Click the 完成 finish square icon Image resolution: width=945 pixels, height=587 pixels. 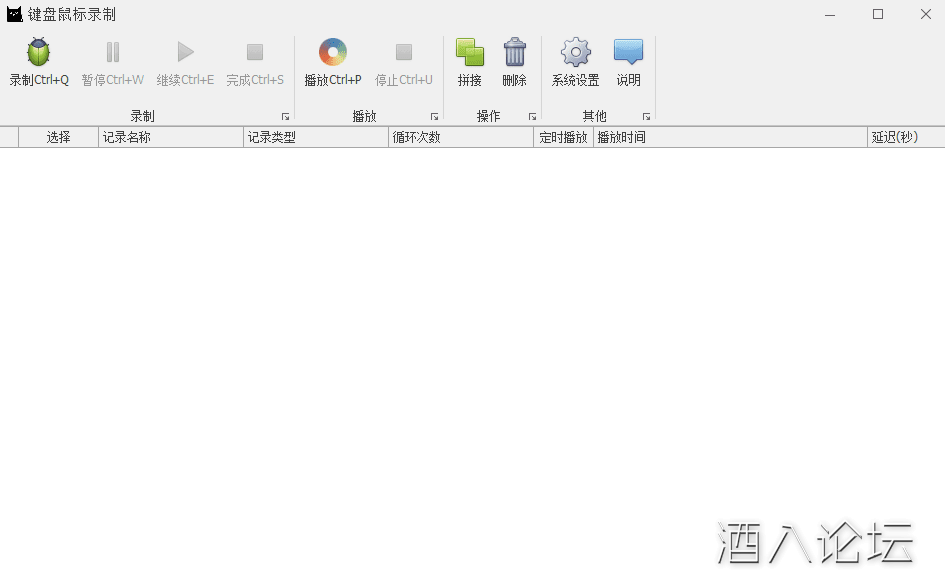(x=255, y=53)
